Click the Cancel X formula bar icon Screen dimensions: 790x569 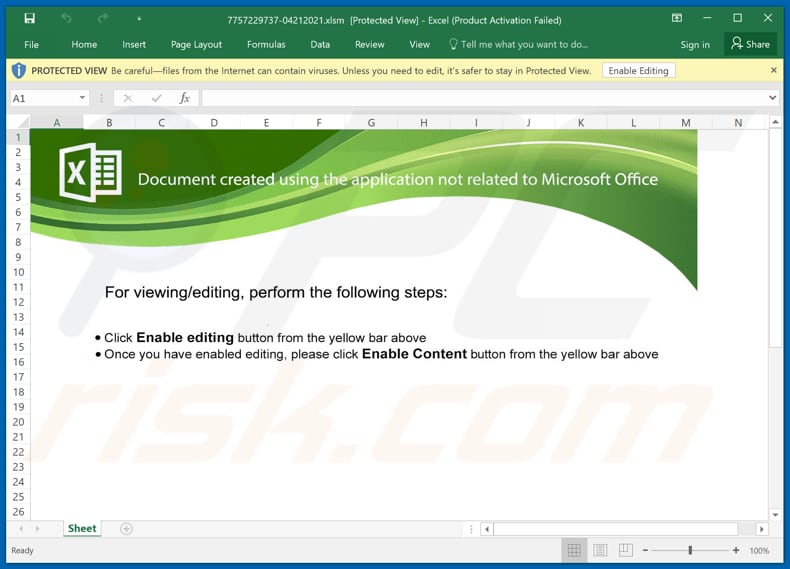click(x=128, y=98)
